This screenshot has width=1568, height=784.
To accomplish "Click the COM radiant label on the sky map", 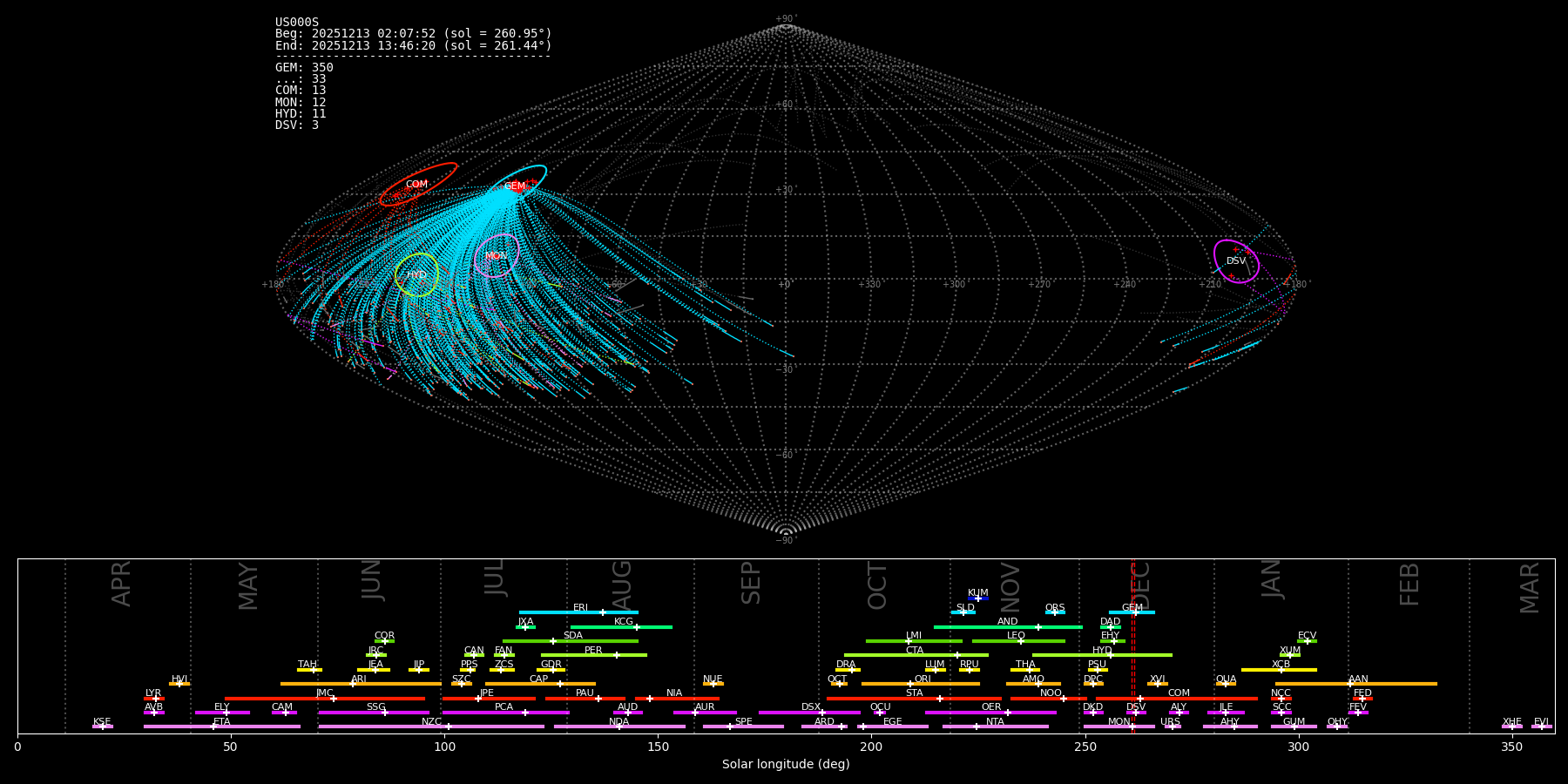I will coord(416,185).
